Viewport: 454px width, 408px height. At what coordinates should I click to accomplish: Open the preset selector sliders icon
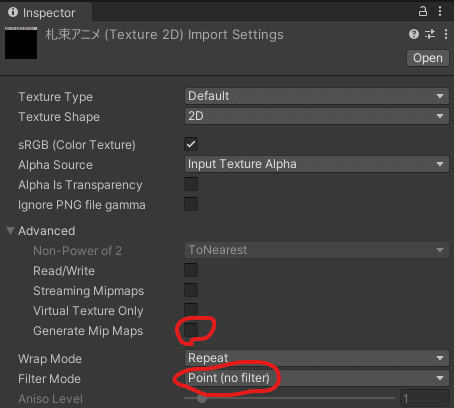click(x=430, y=34)
